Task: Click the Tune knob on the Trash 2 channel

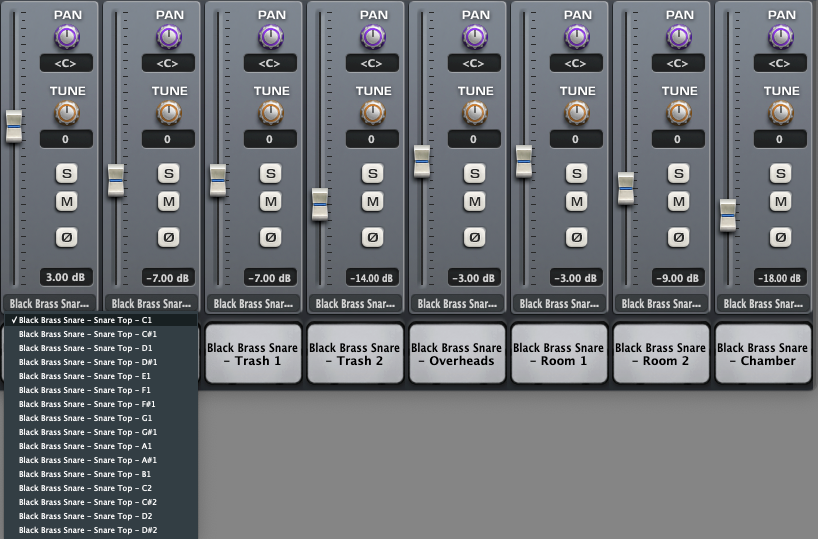Action: (372, 112)
